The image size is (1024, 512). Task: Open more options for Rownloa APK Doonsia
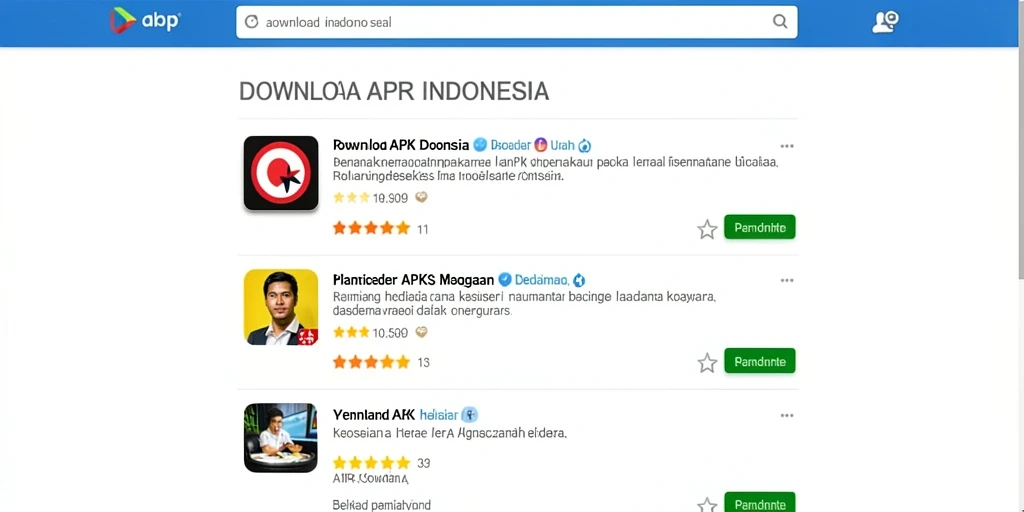pos(787,146)
